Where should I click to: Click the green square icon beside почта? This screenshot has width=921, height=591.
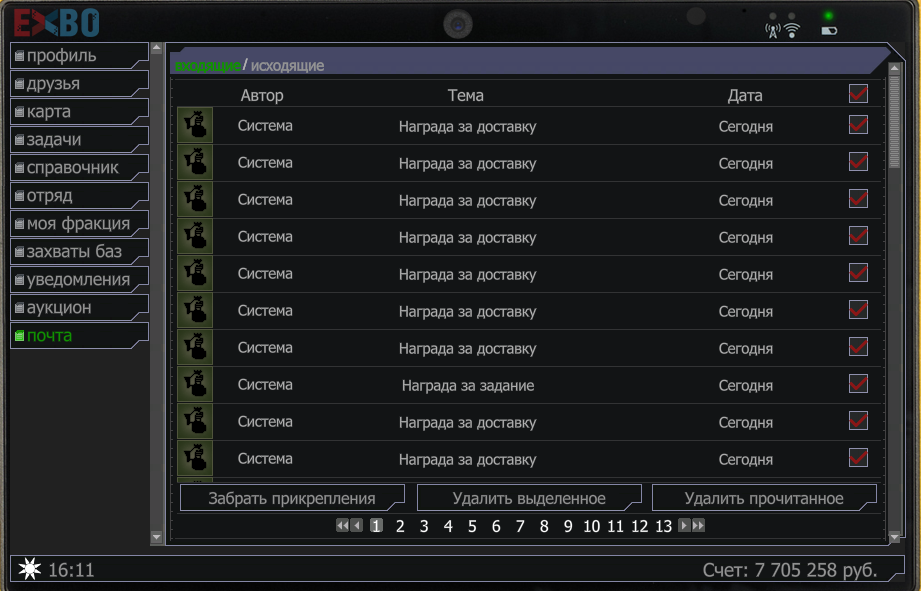(19, 336)
